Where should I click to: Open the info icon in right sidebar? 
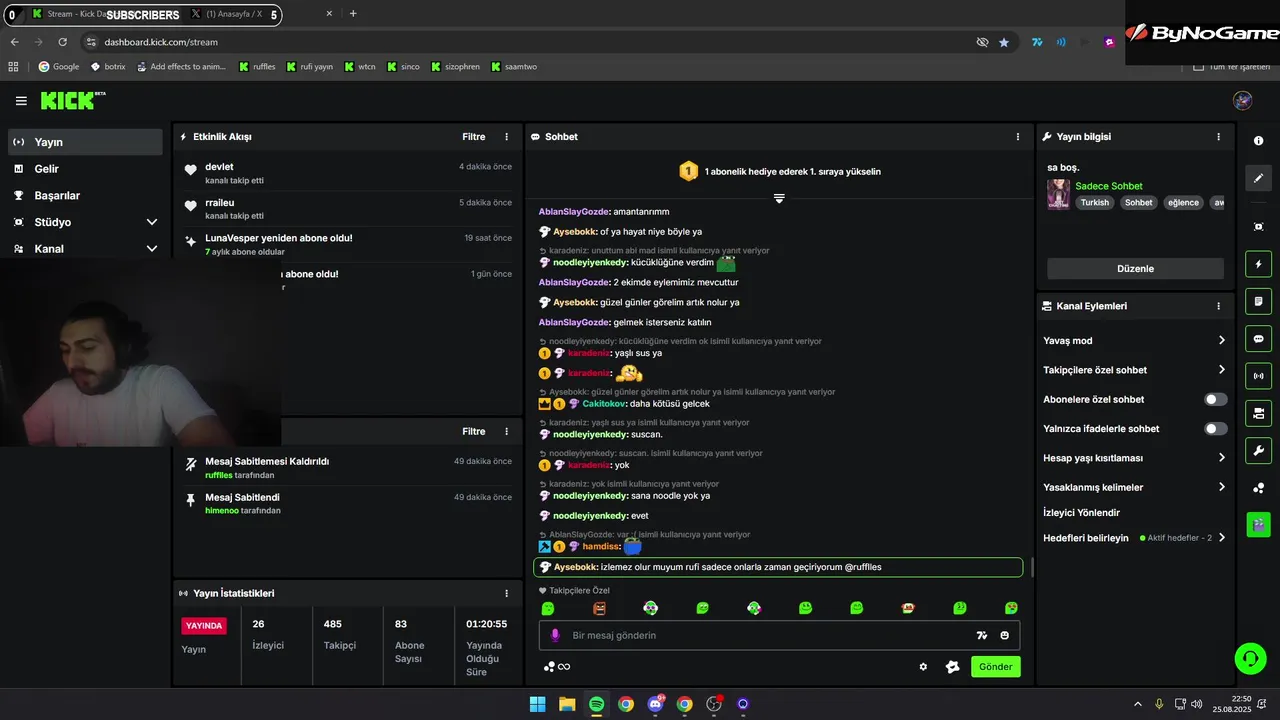click(x=1259, y=141)
